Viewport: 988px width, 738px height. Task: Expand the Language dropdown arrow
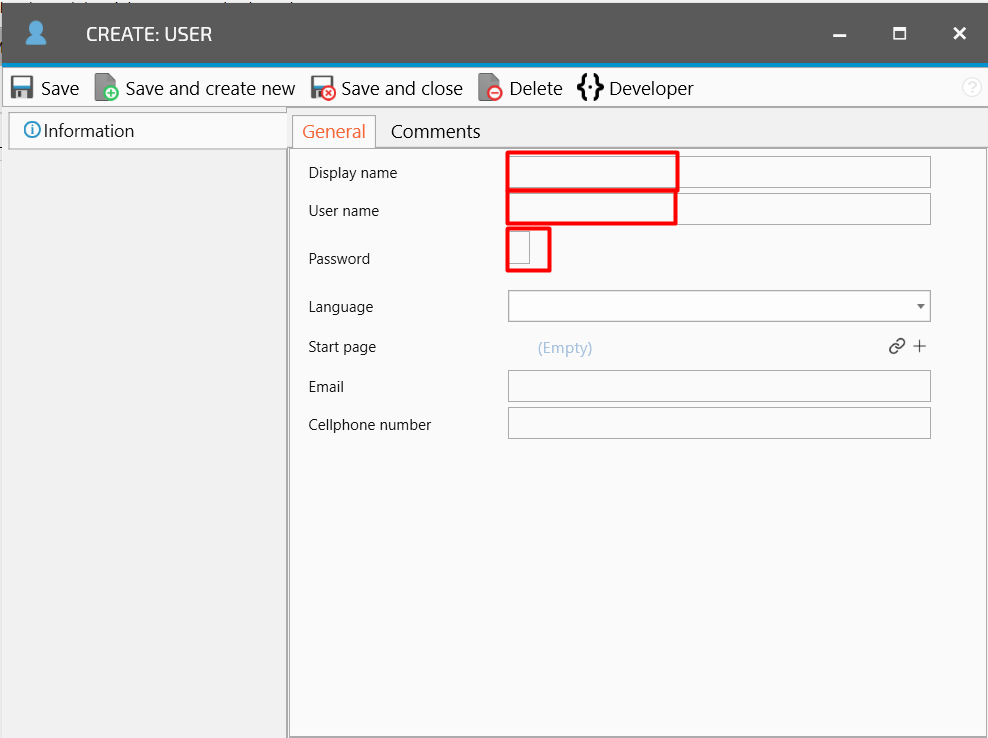pos(920,306)
